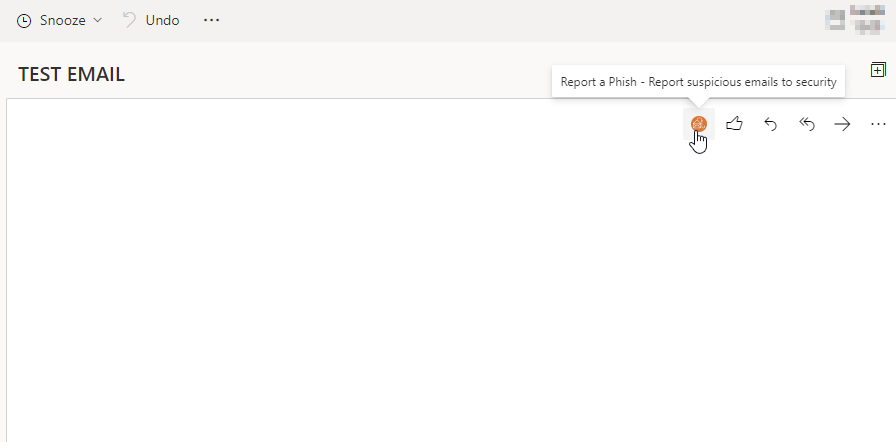Reply using the single curved arrow
This screenshot has width=896, height=442.
pyautogui.click(x=770, y=124)
